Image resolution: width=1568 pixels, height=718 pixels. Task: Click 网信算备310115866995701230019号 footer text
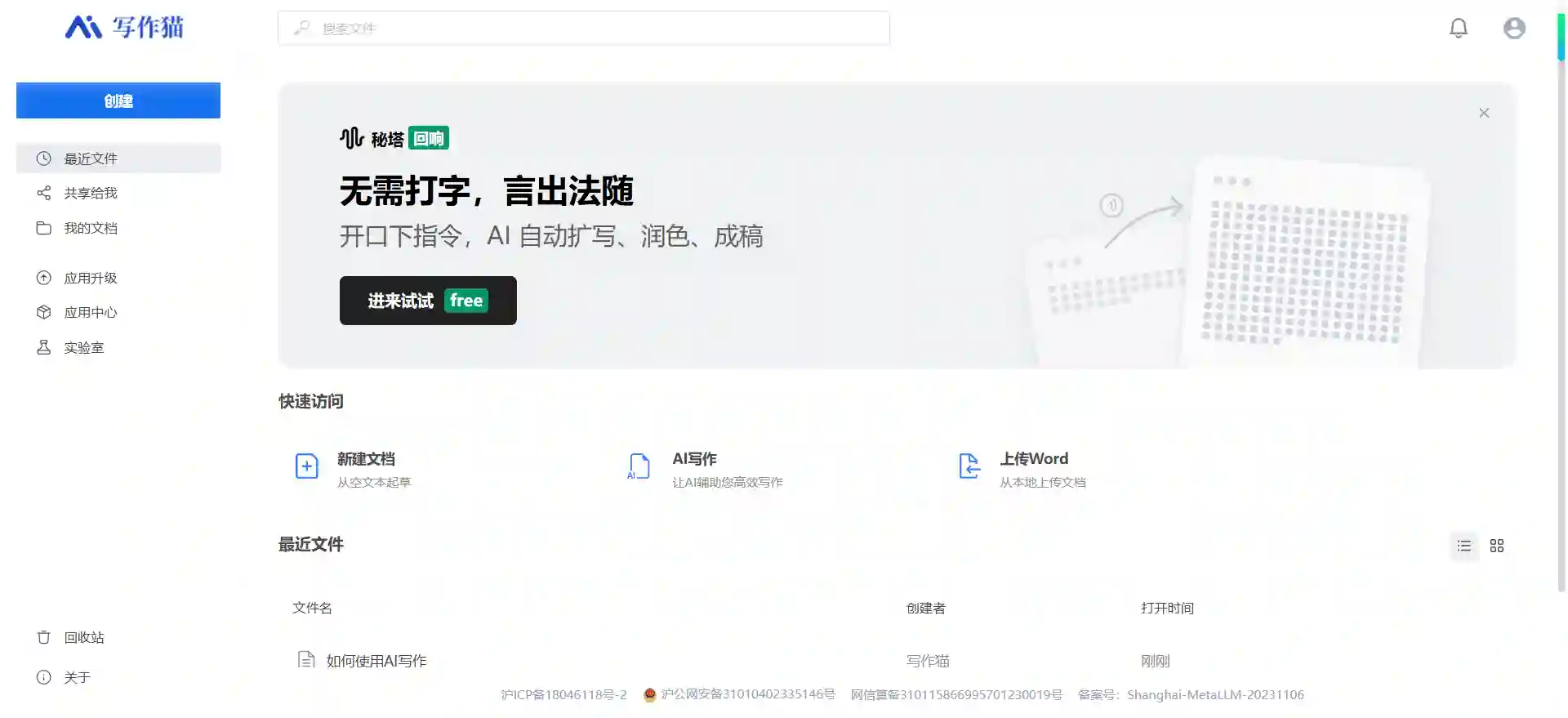956,695
